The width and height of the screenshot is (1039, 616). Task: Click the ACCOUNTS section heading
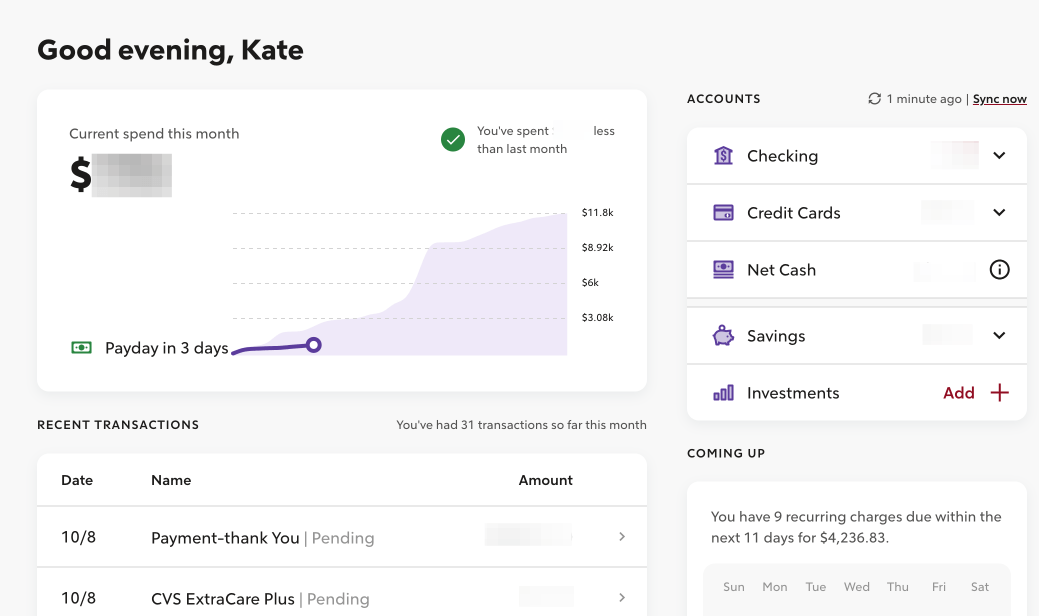pyautogui.click(x=724, y=99)
